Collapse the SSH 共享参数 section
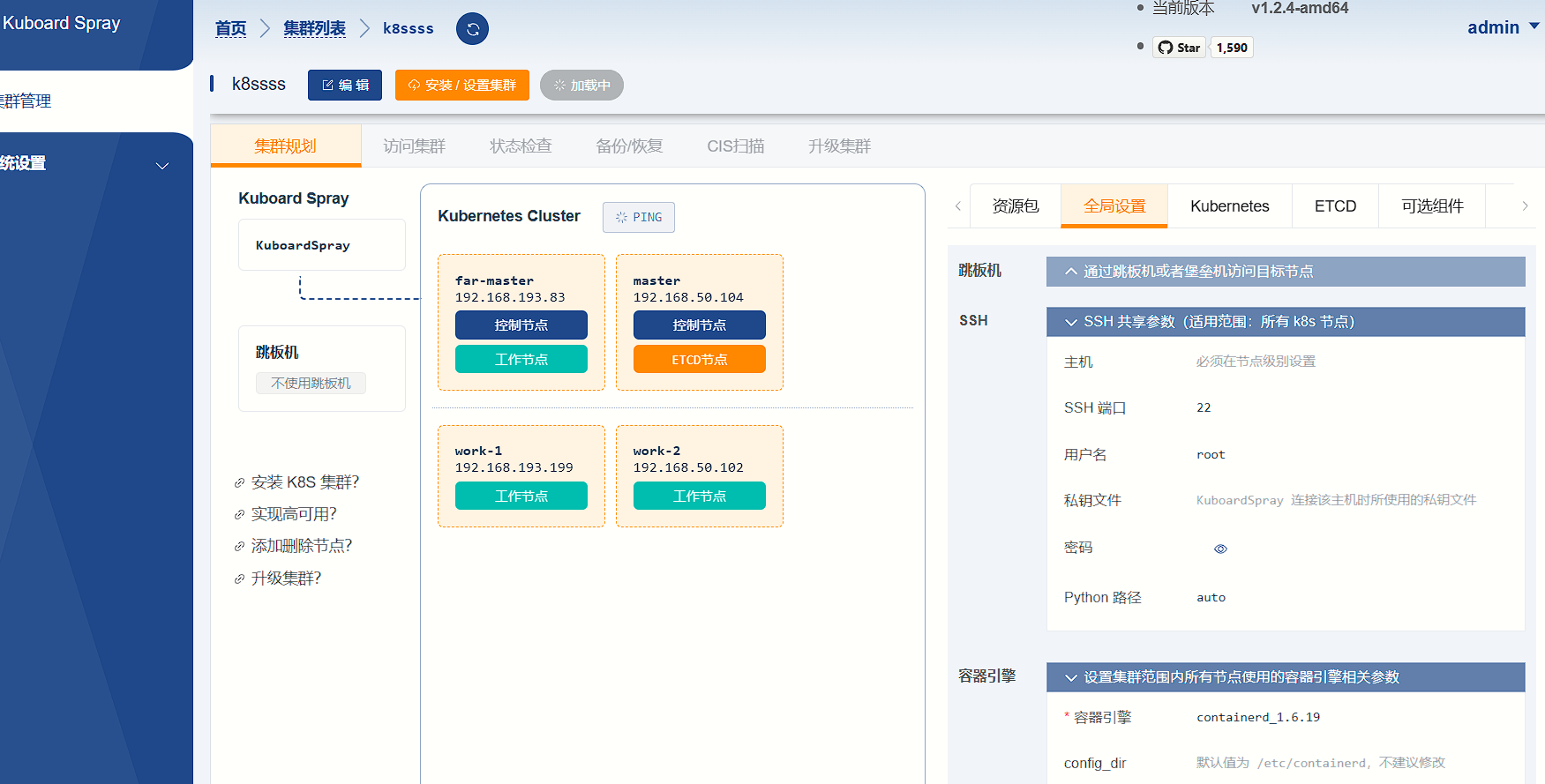 pyautogui.click(x=1285, y=322)
